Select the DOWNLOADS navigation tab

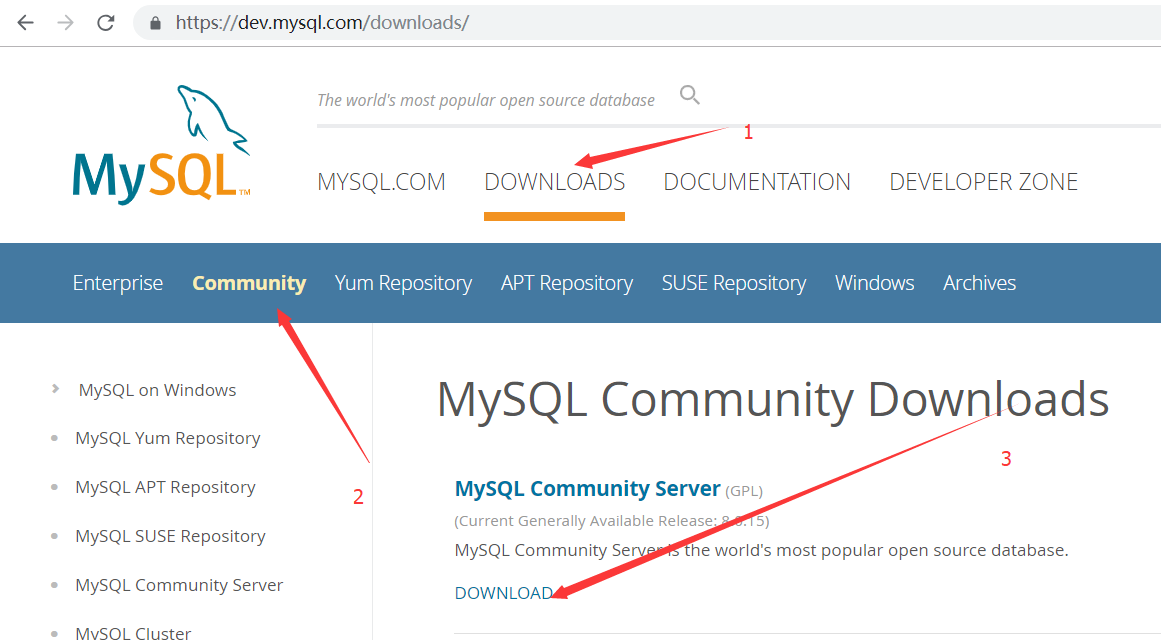pyautogui.click(x=555, y=182)
